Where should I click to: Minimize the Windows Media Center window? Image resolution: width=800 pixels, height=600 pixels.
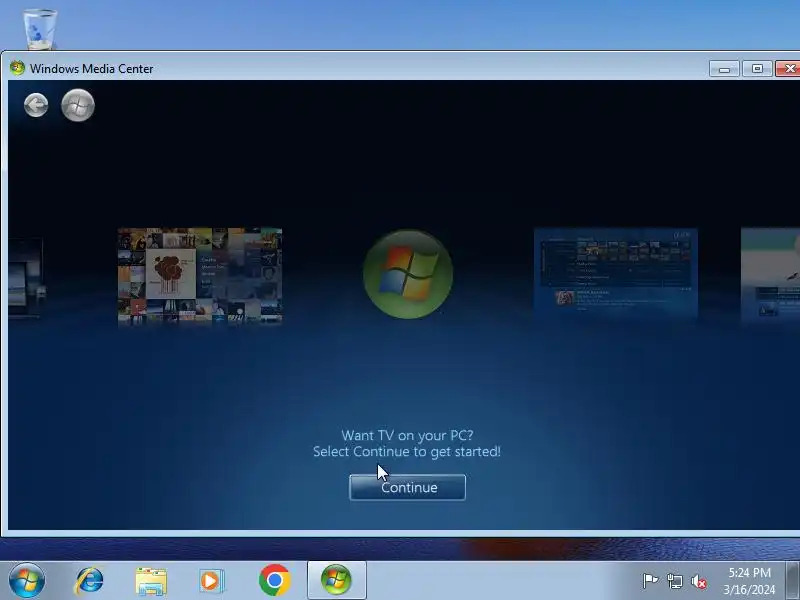click(724, 68)
